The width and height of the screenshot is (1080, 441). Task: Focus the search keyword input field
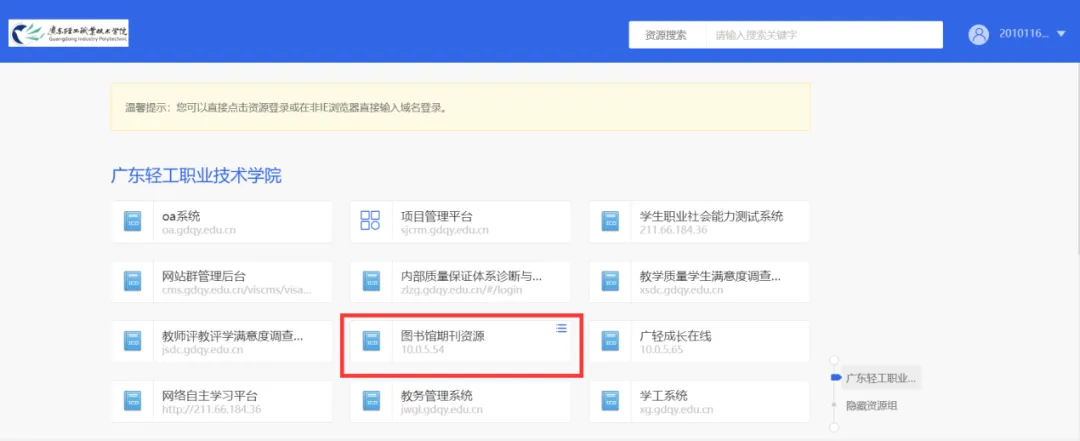point(824,35)
